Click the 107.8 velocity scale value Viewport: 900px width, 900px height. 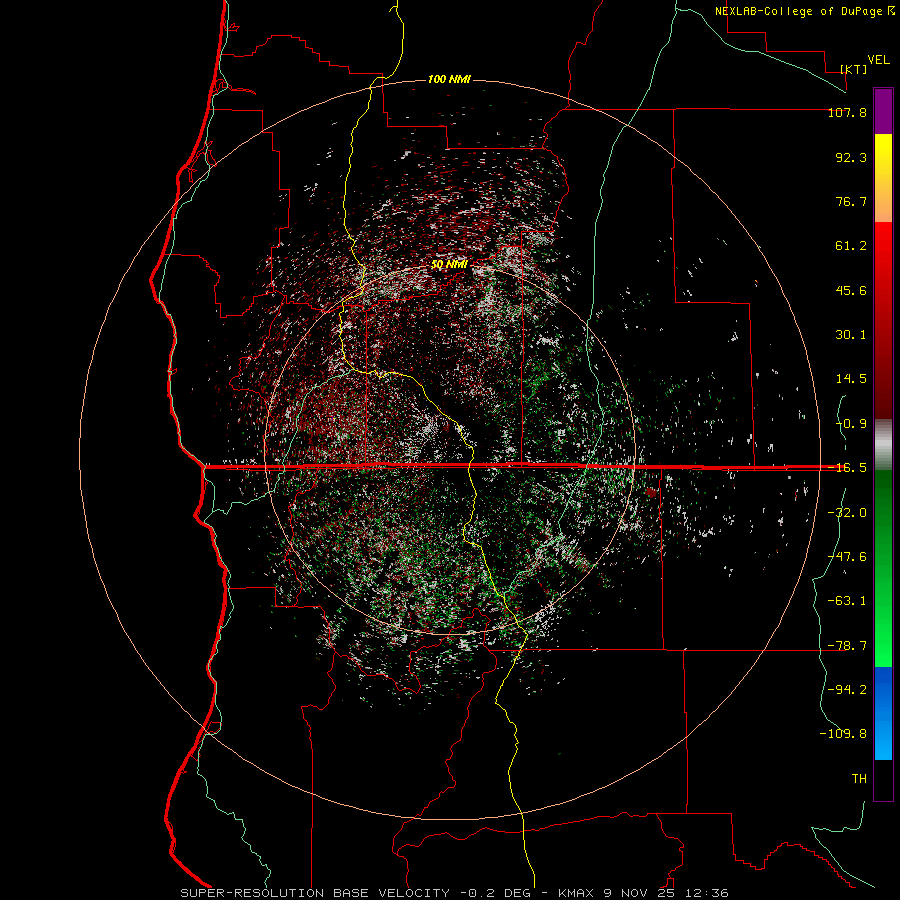pyautogui.click(x=847, y=112)
